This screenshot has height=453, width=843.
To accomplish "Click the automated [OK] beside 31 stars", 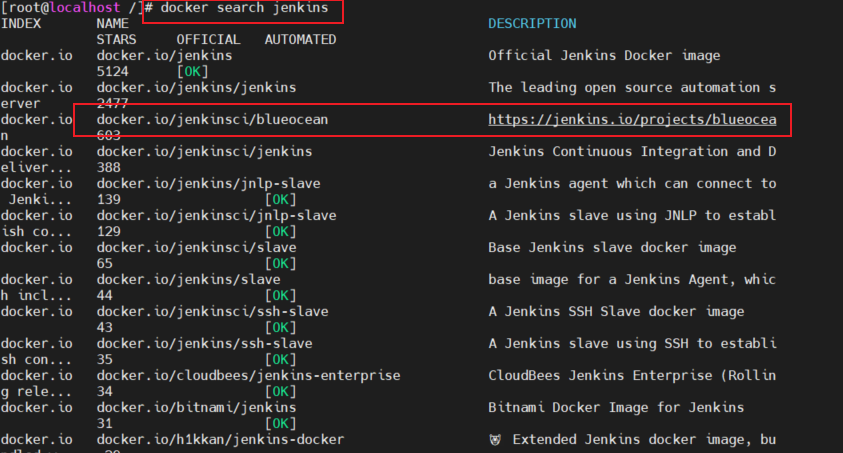I will [281, 423].
